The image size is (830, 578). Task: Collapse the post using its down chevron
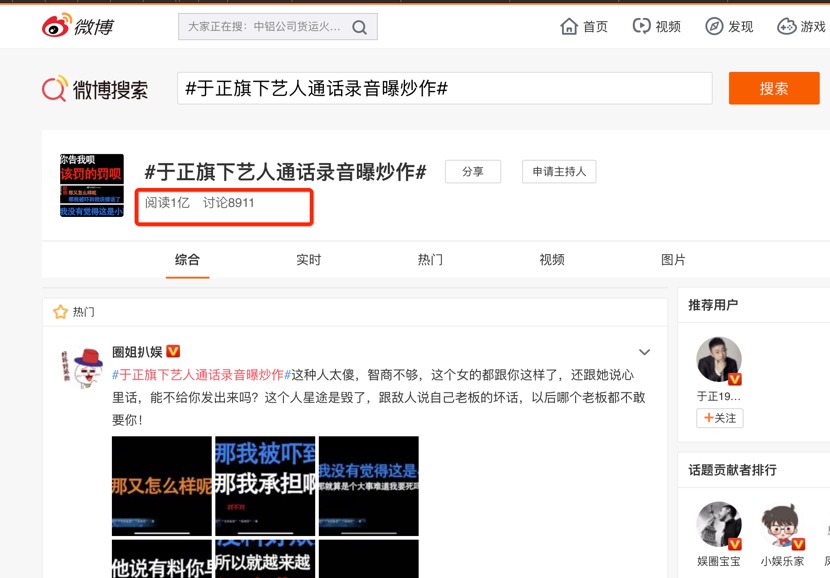(x=644, y=352)
